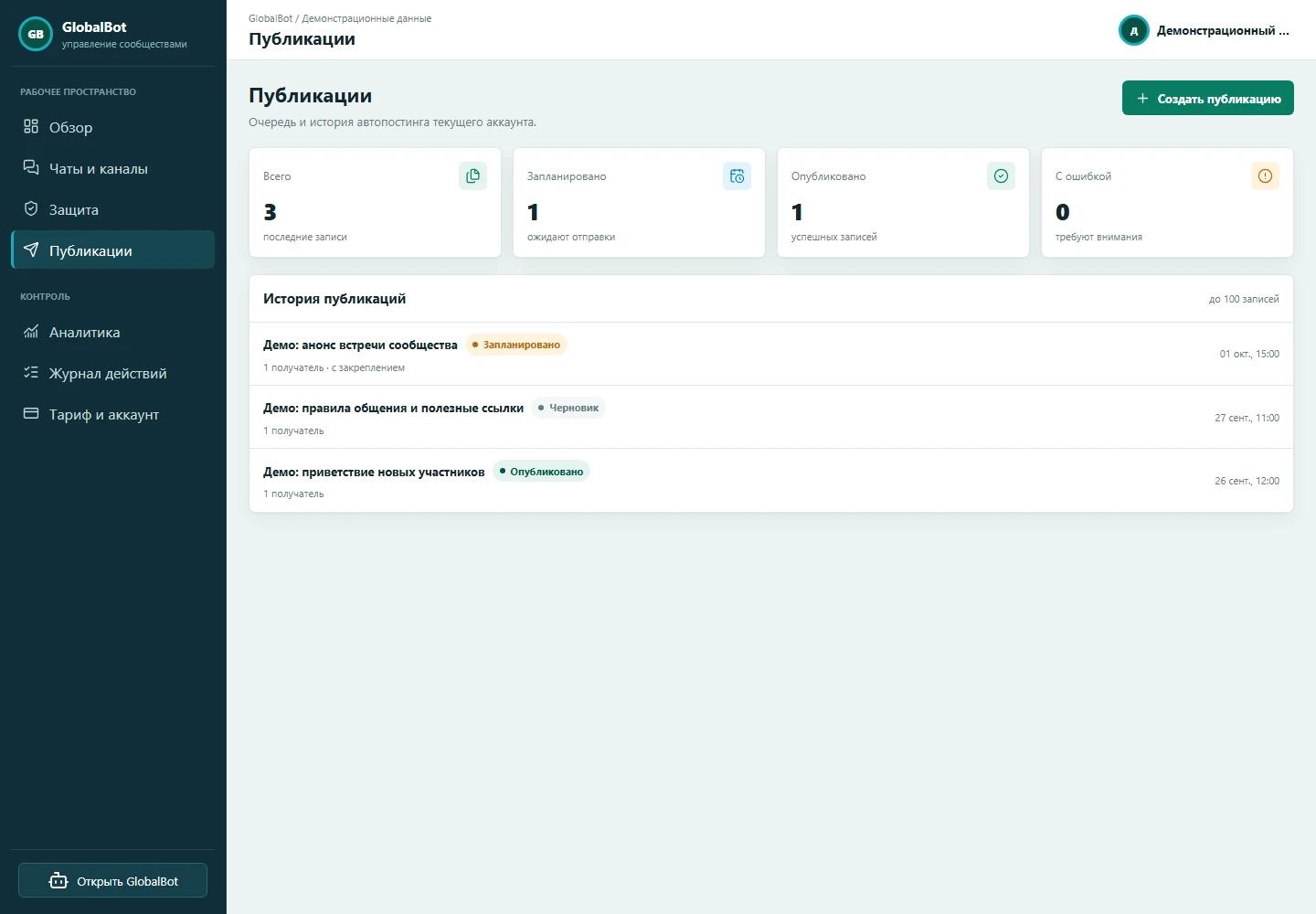Open Тариф и аккаунт settings
The width and height of the screenshot is (1316, 914).
pos(112,414)
